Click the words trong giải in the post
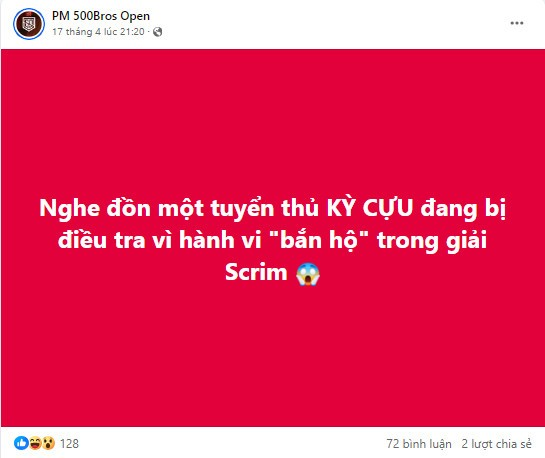The image size is (545, 458). (432, 240)
